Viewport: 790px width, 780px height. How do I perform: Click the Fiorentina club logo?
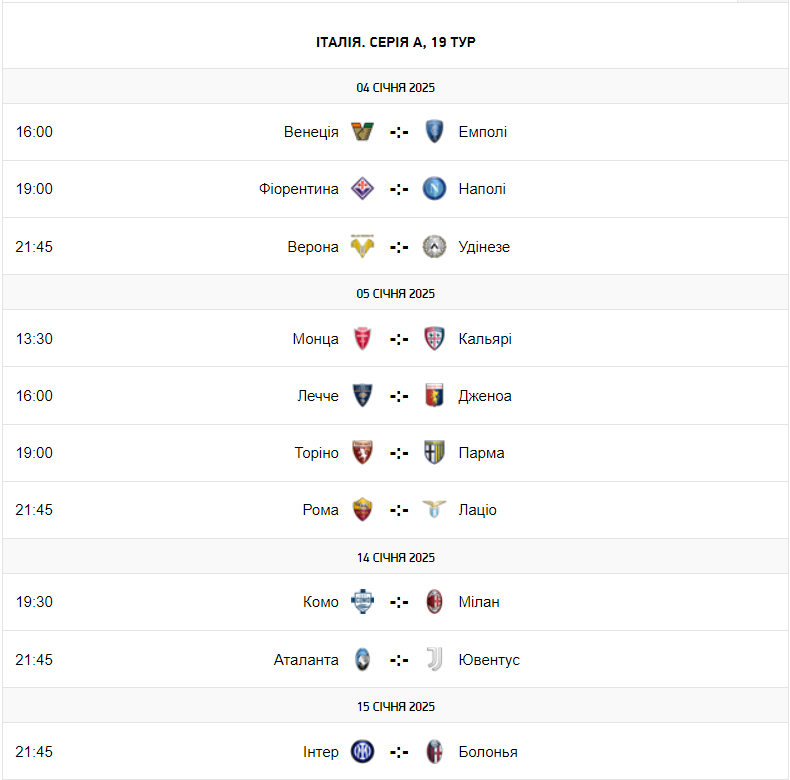tap(363, 189)
